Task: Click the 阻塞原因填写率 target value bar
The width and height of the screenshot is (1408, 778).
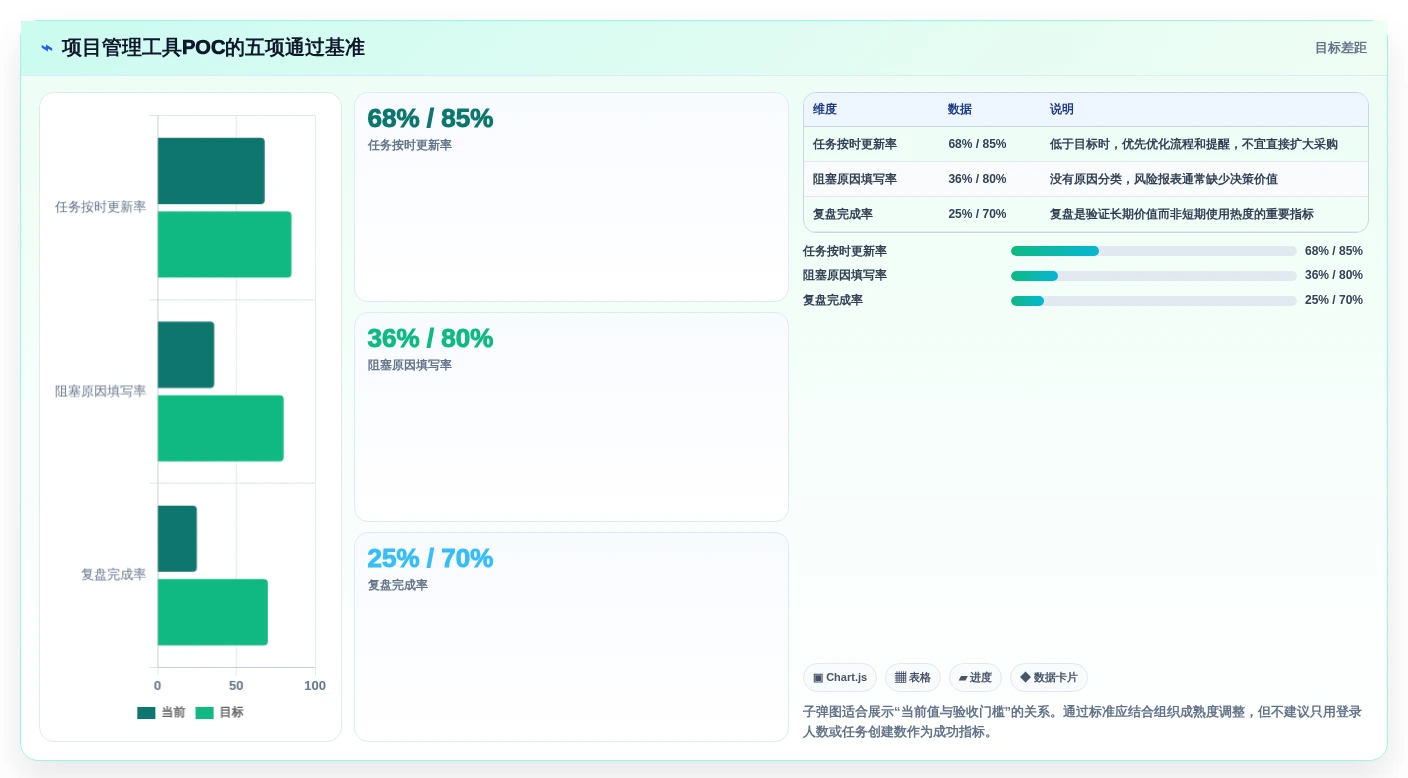Action: coord(221,428)
